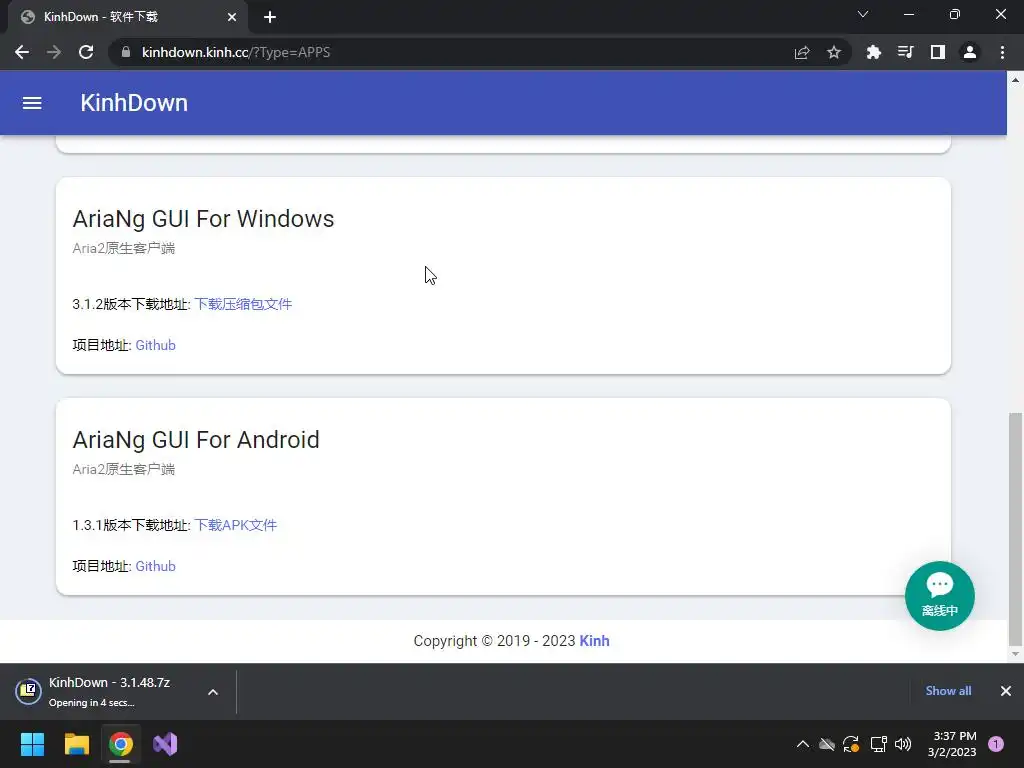The height and width of the screenshot is (768, 1024).
Task: Click the sync update tray icon
Action: (x=851, y=744)
